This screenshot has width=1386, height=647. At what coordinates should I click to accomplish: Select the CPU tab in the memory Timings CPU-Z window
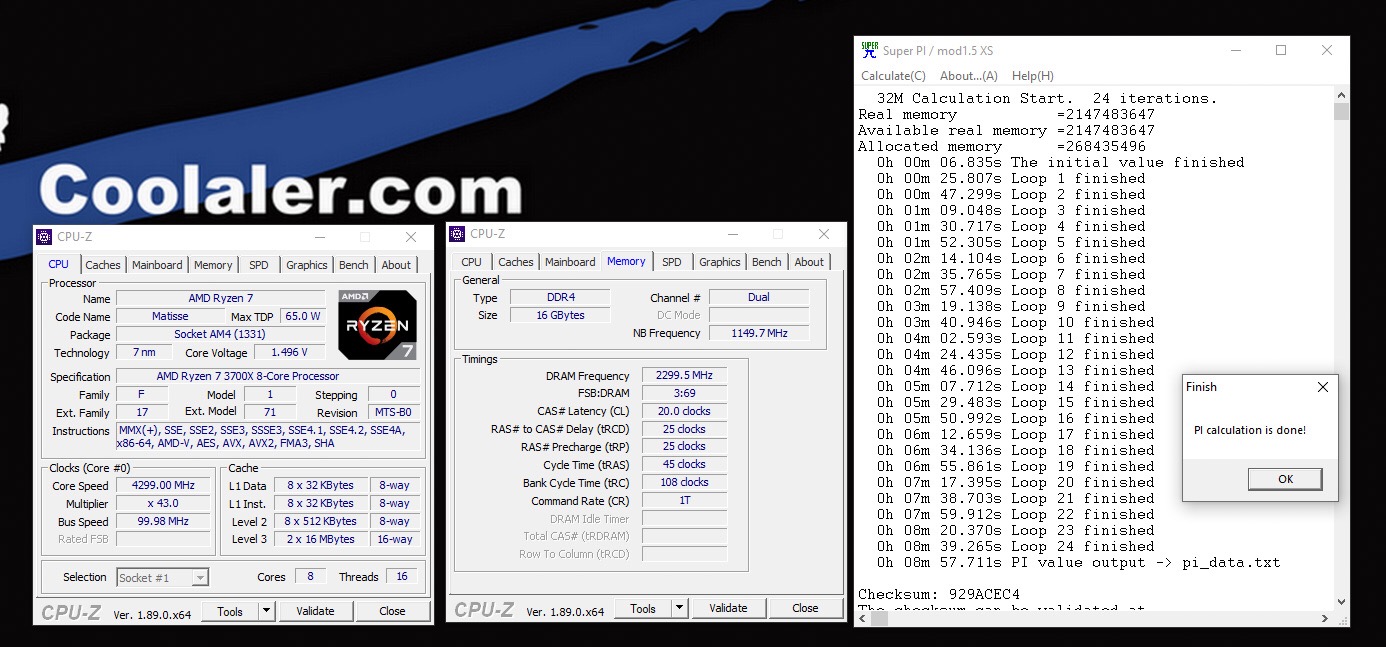472,262
